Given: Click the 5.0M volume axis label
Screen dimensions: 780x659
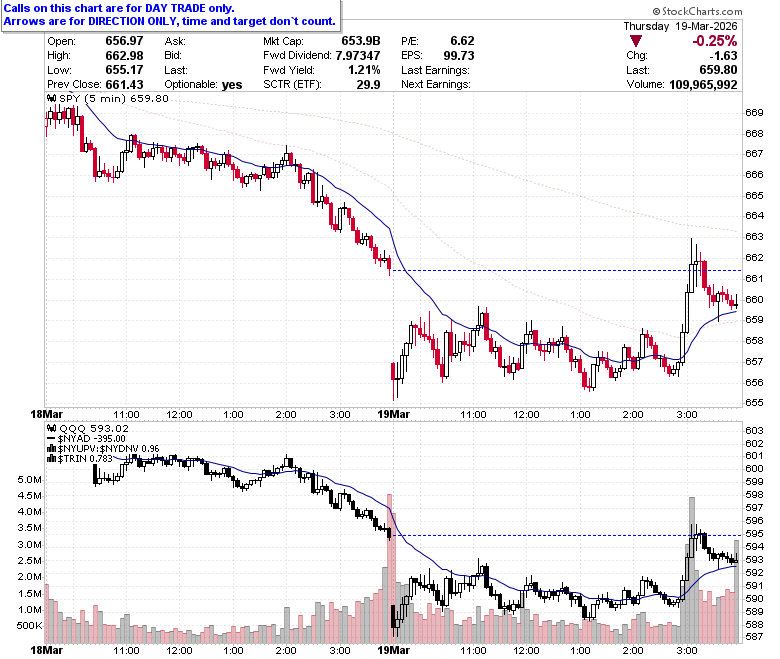Looking at the screenshot, I should 29,480.
